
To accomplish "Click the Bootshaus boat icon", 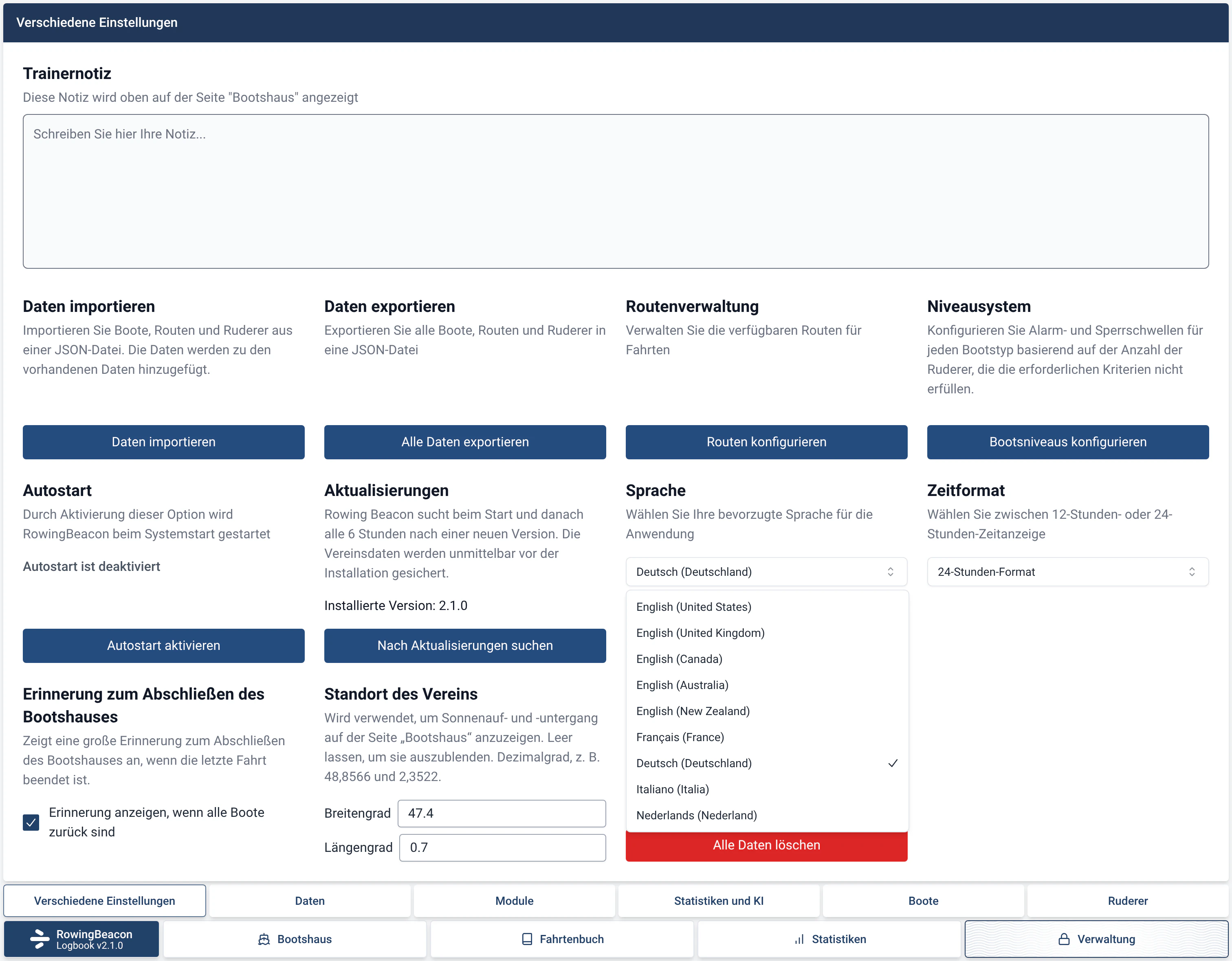I will (264, 939).
